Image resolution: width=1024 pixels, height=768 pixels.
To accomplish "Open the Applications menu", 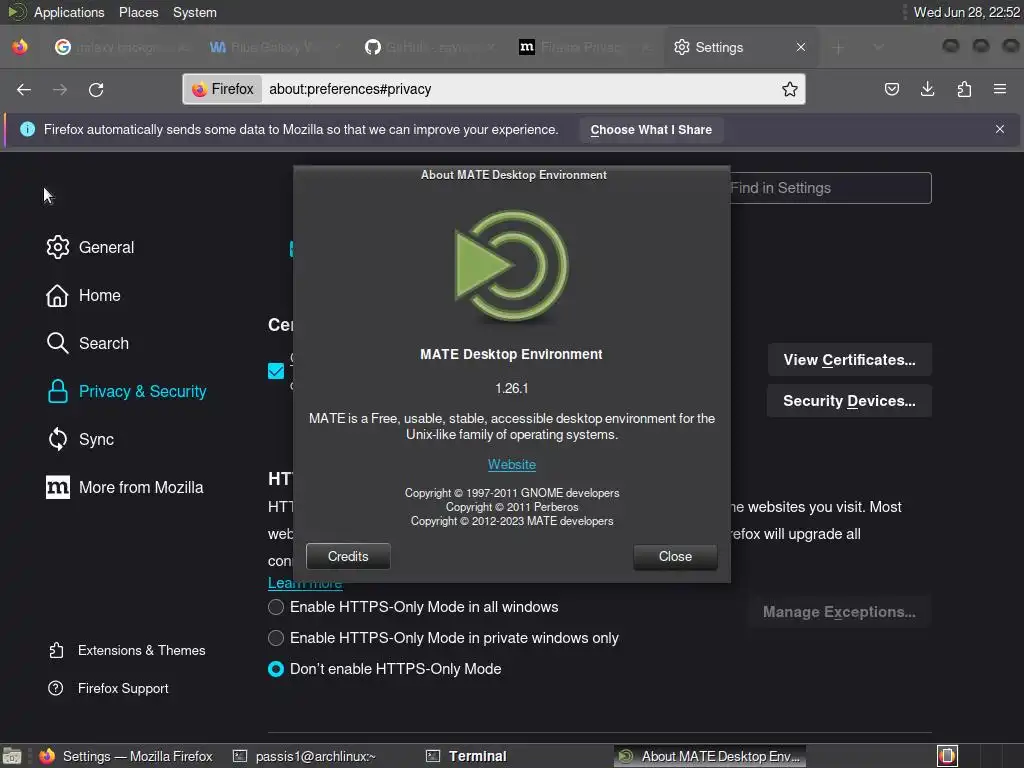I will click(x=69, y=12).
